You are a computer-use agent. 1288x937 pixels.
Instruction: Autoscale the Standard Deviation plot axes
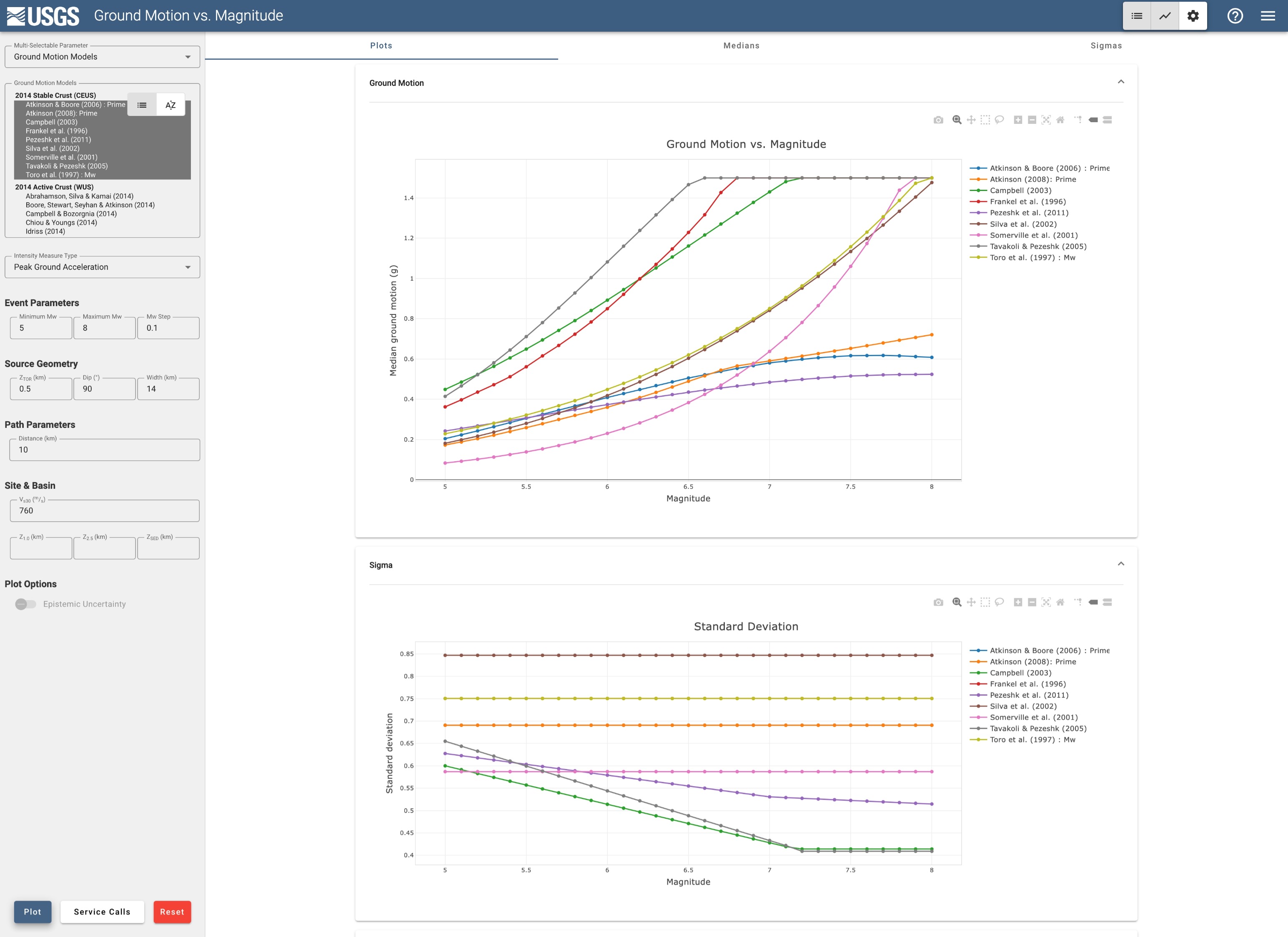[1046, 602]
